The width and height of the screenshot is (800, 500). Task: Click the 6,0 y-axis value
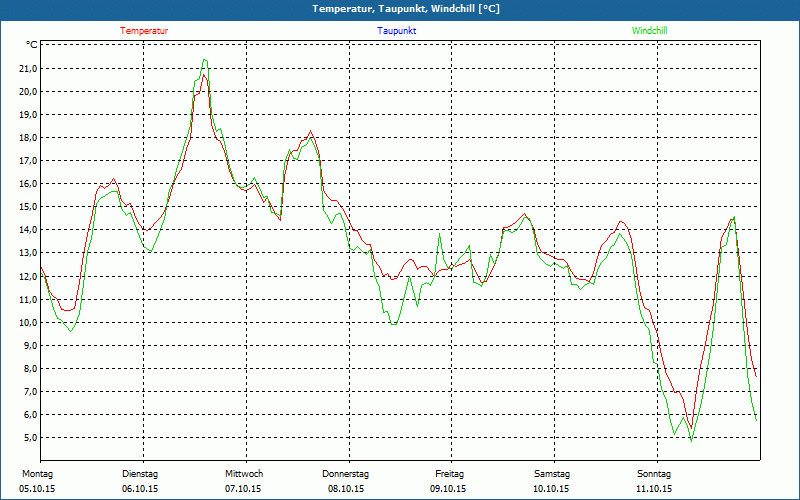pyautogui.click(x=30, y=414)
